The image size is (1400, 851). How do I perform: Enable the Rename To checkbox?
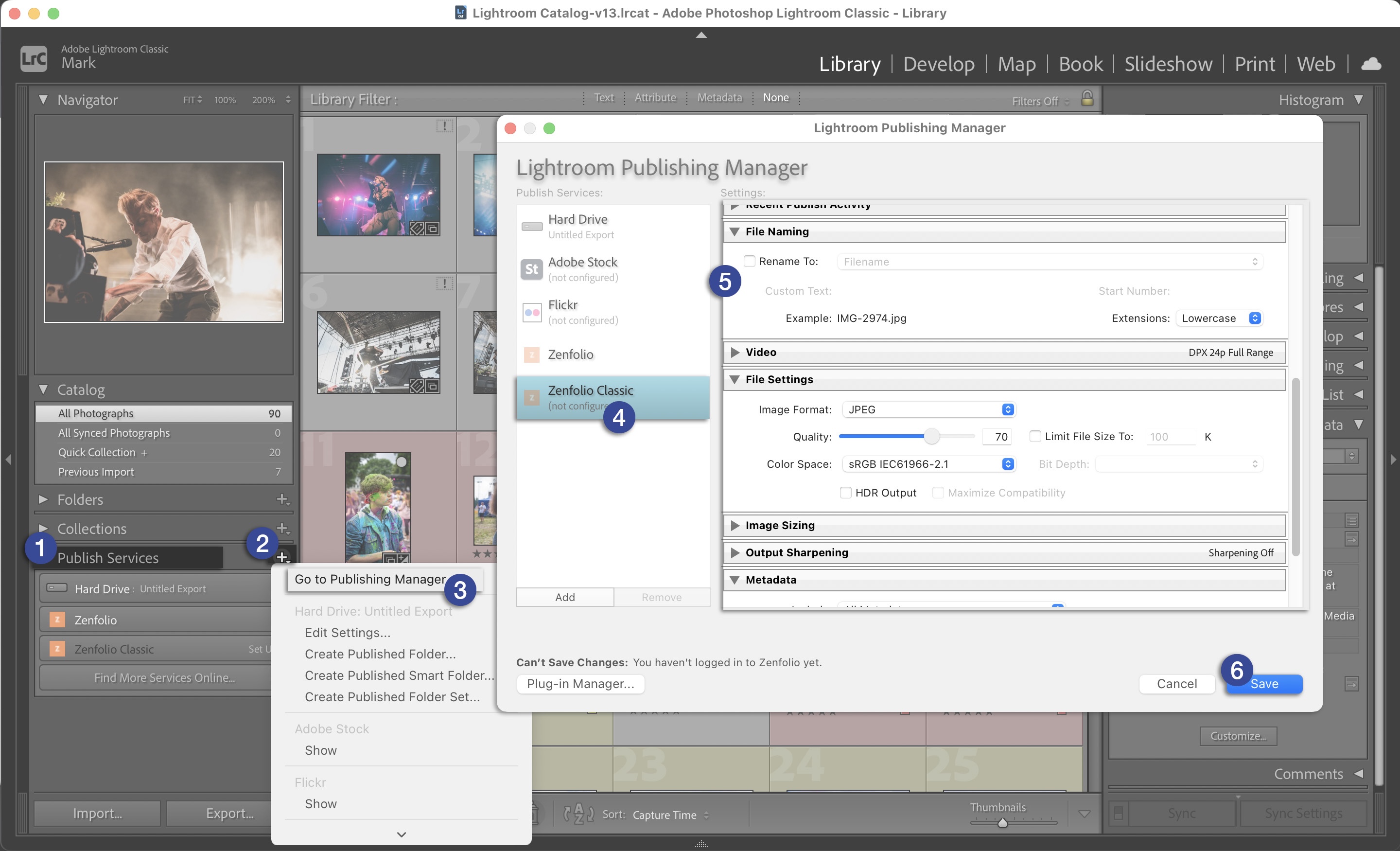click(750, 261)
